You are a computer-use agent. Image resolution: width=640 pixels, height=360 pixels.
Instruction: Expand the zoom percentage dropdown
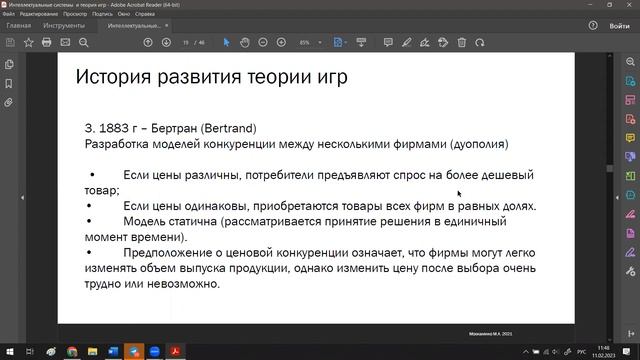[320, 42]
